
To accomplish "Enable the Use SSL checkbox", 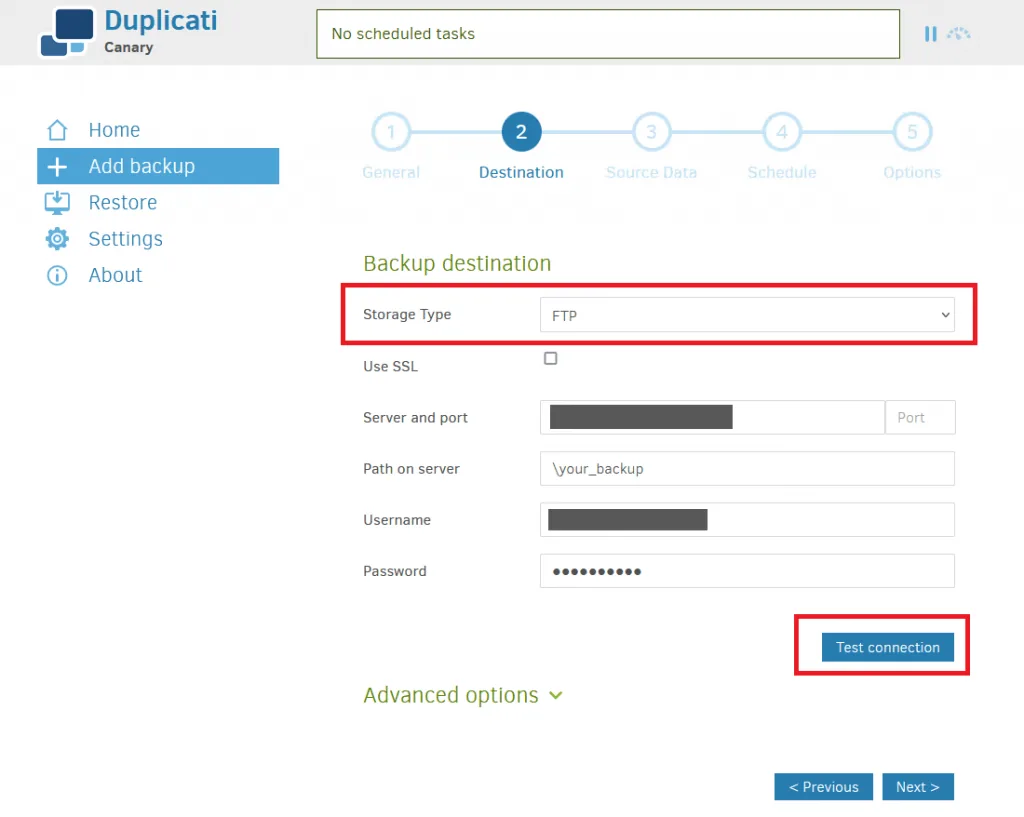I will pos(550,358).
